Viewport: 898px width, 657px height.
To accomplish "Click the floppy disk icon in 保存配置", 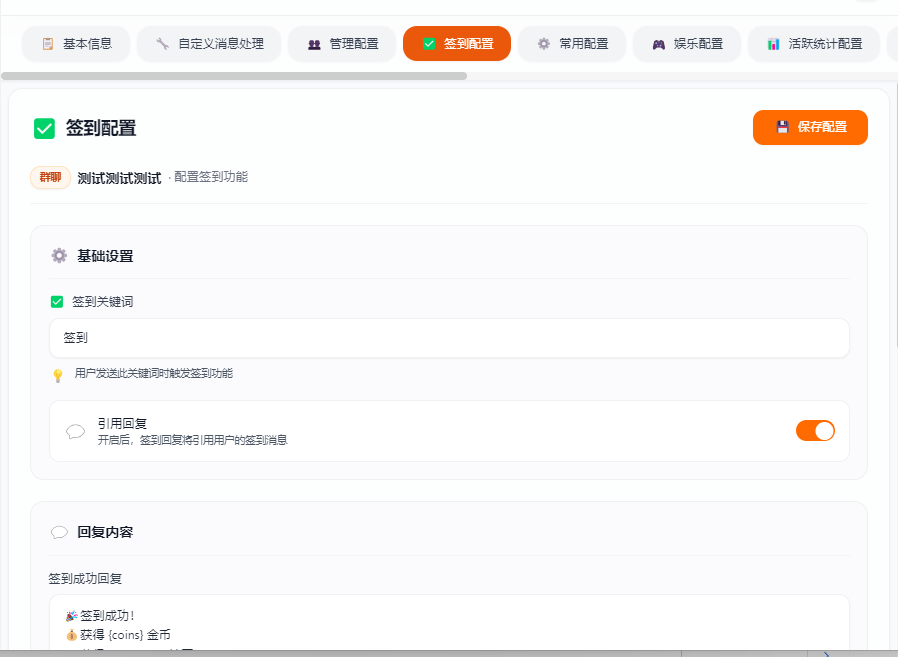I will pyautogui.click(x=782, y=127).
